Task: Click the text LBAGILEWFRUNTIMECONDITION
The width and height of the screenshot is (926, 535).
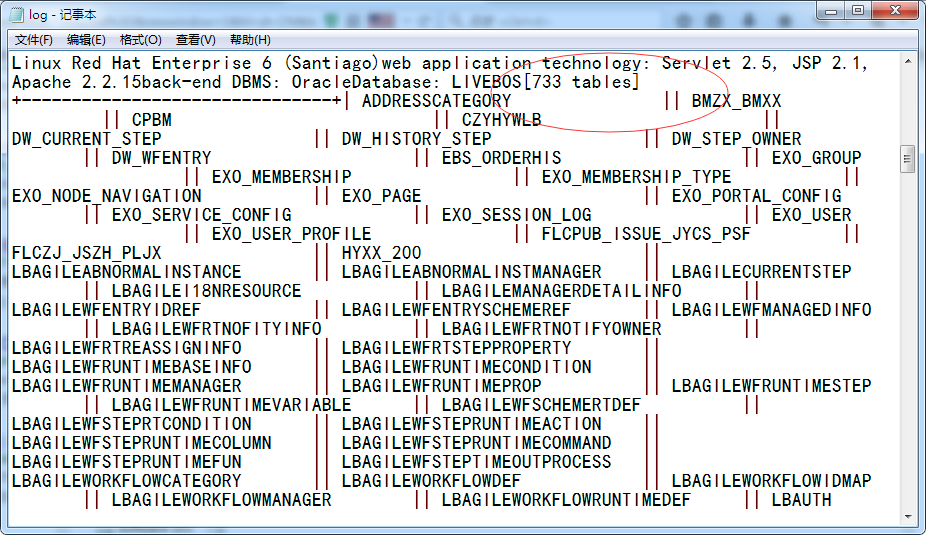Action: click(x=467, y=366)
